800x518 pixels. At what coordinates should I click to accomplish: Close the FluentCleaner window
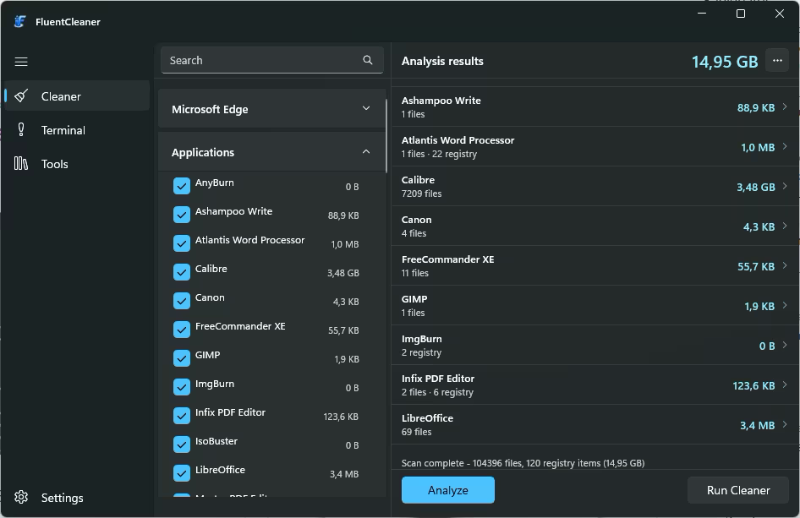(780, 14)
